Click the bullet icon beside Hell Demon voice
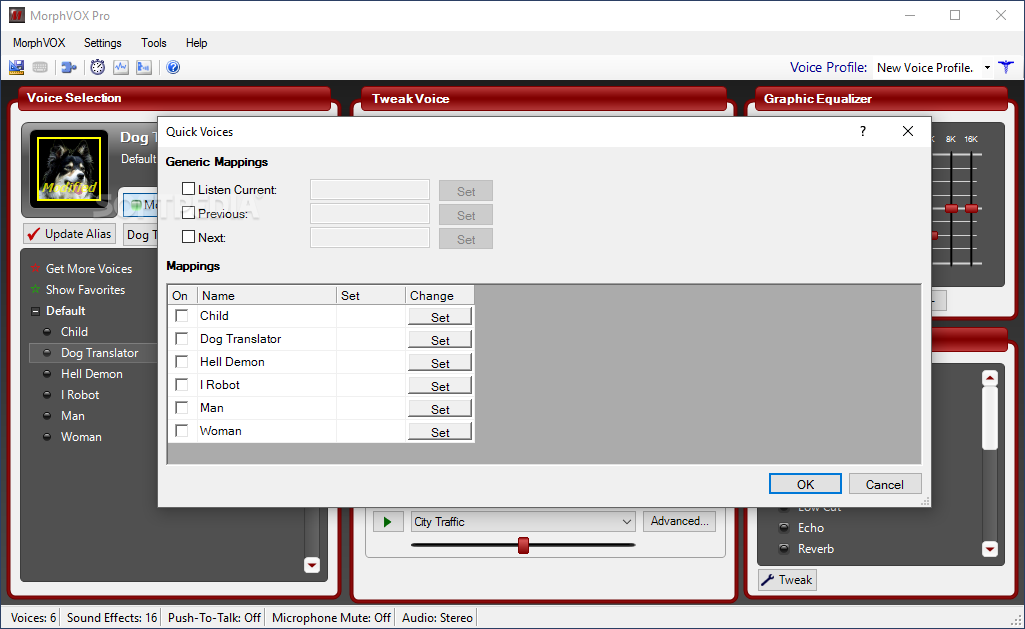Screen dimensions: 1025x629 tap(47, 374)
